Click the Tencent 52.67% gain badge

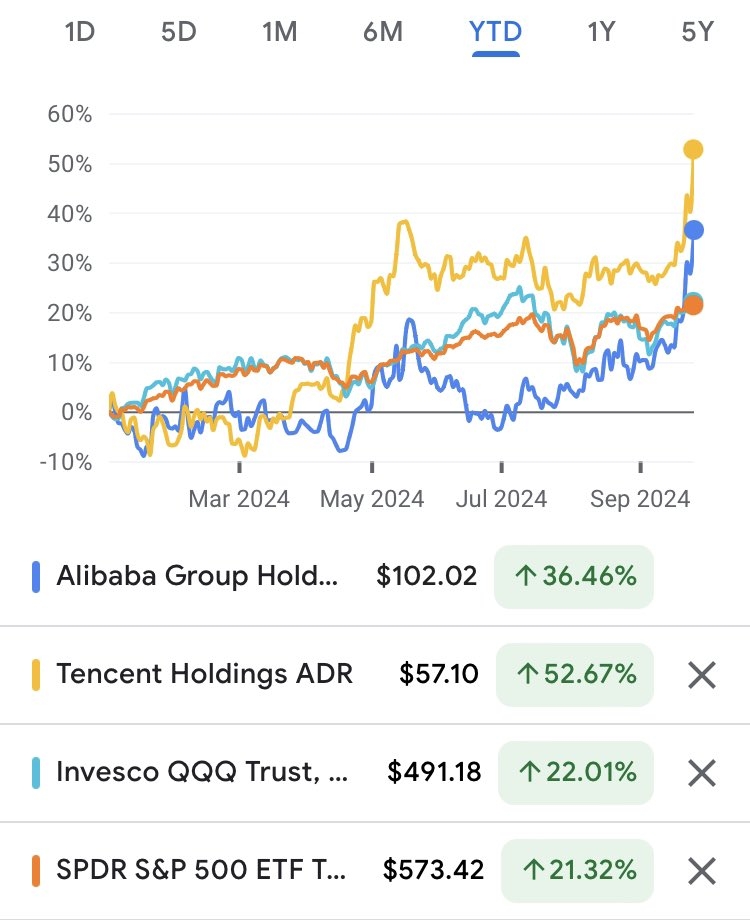[574, 674]
